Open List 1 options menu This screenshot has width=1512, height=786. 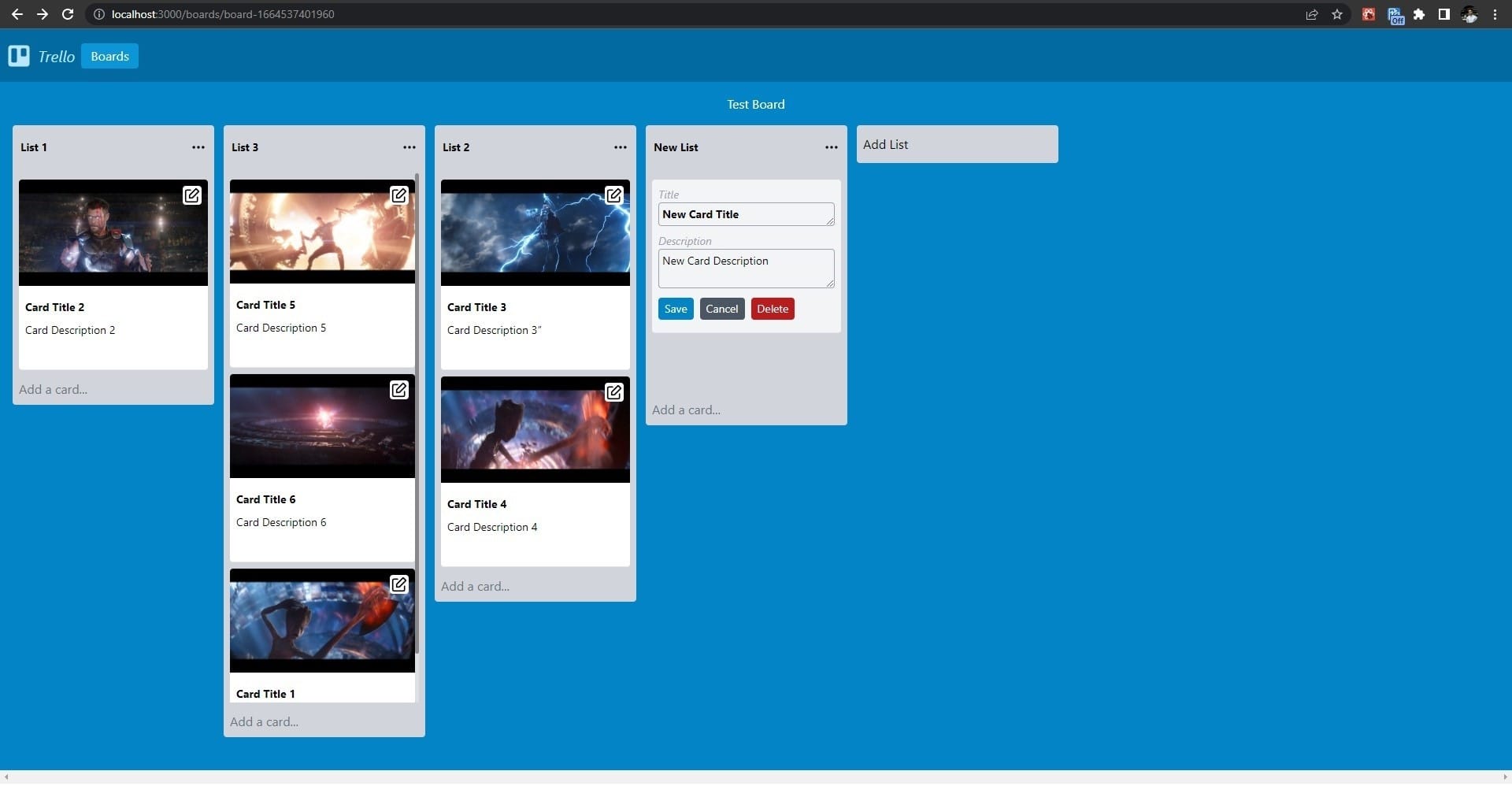198,147
